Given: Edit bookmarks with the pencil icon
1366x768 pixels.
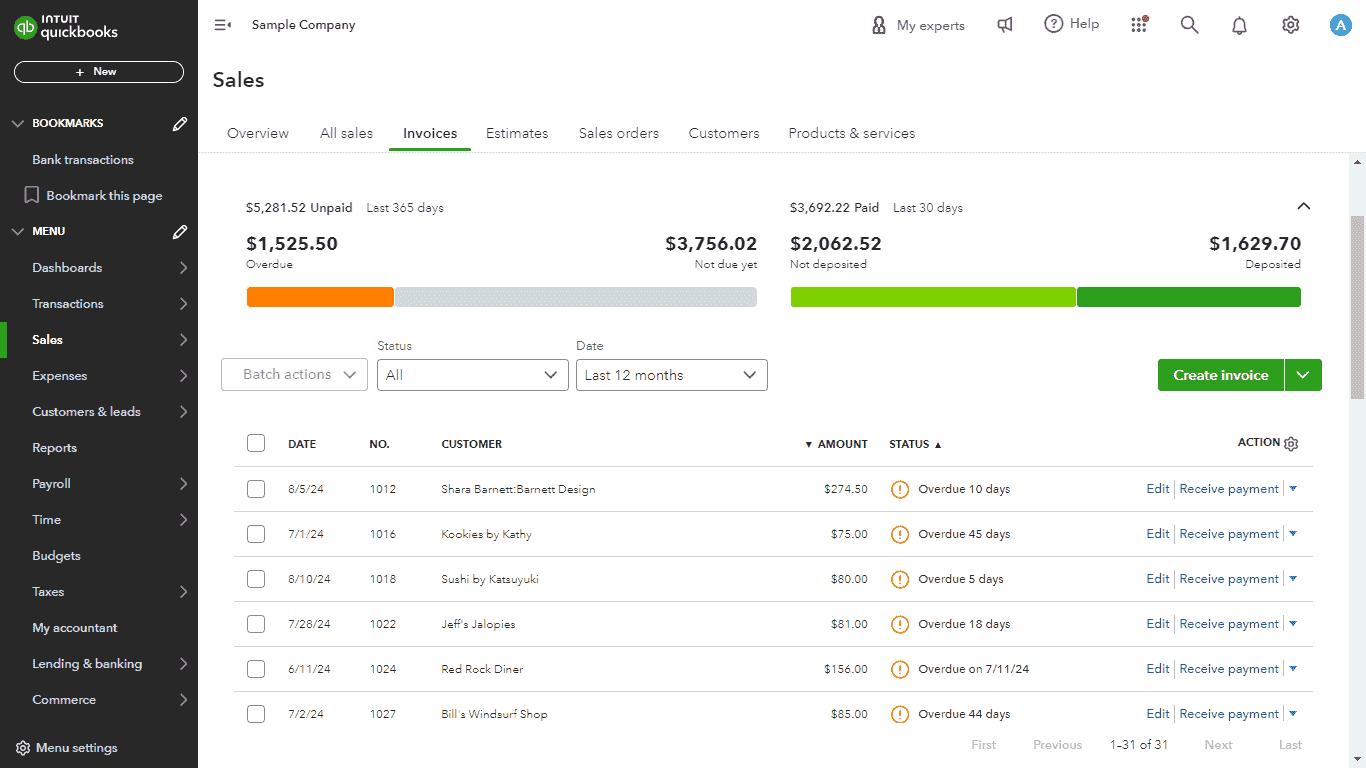Looking at the screenshot, I should pos(180,124).
